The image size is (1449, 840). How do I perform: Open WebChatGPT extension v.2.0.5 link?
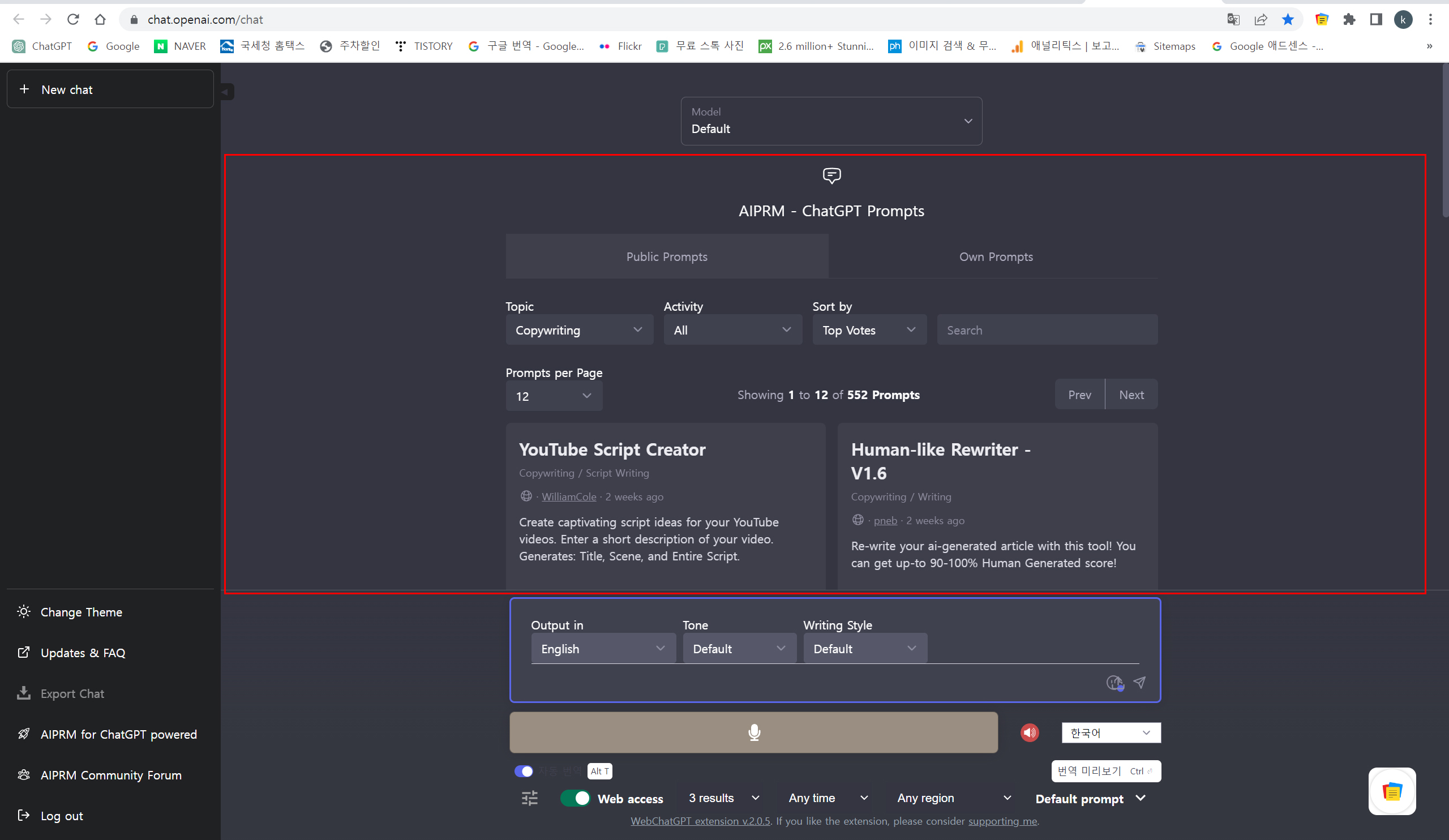pyautogui.click(x=700, y=821)
